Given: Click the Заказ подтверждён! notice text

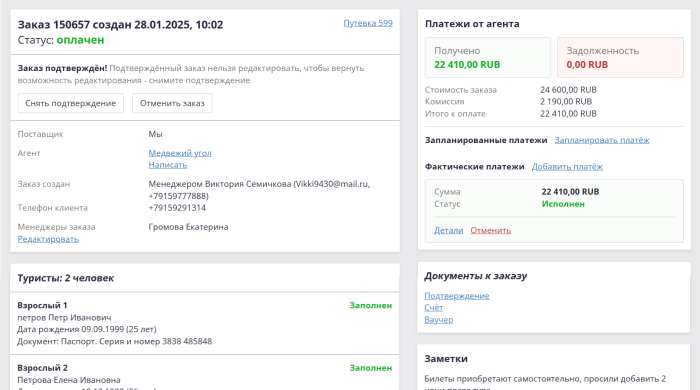Looking at the screenshot, I should [x=62, y=68].
